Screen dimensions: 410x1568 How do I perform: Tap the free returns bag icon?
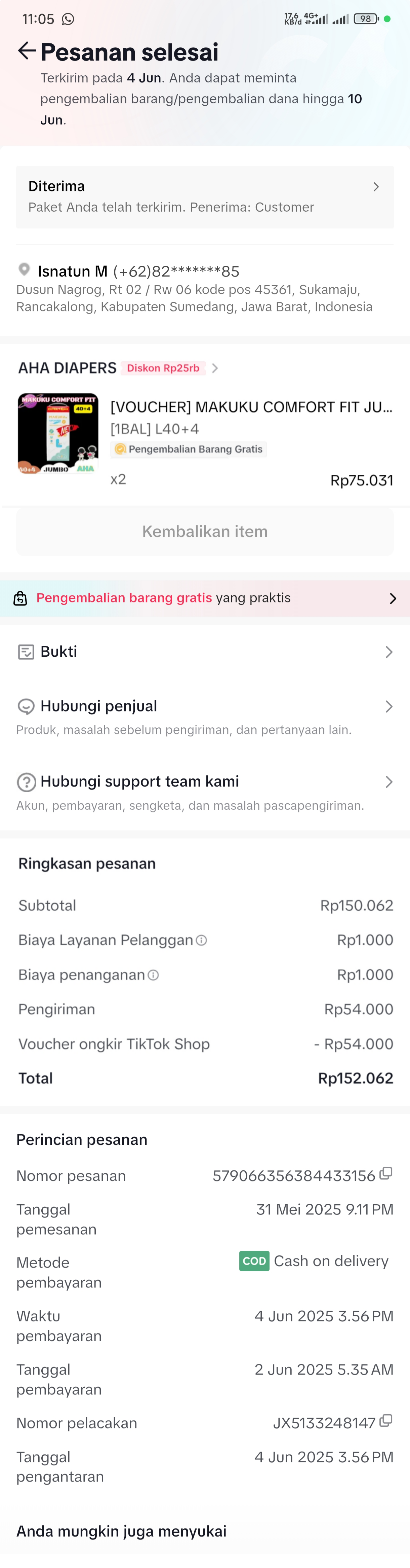coord(21,598)
